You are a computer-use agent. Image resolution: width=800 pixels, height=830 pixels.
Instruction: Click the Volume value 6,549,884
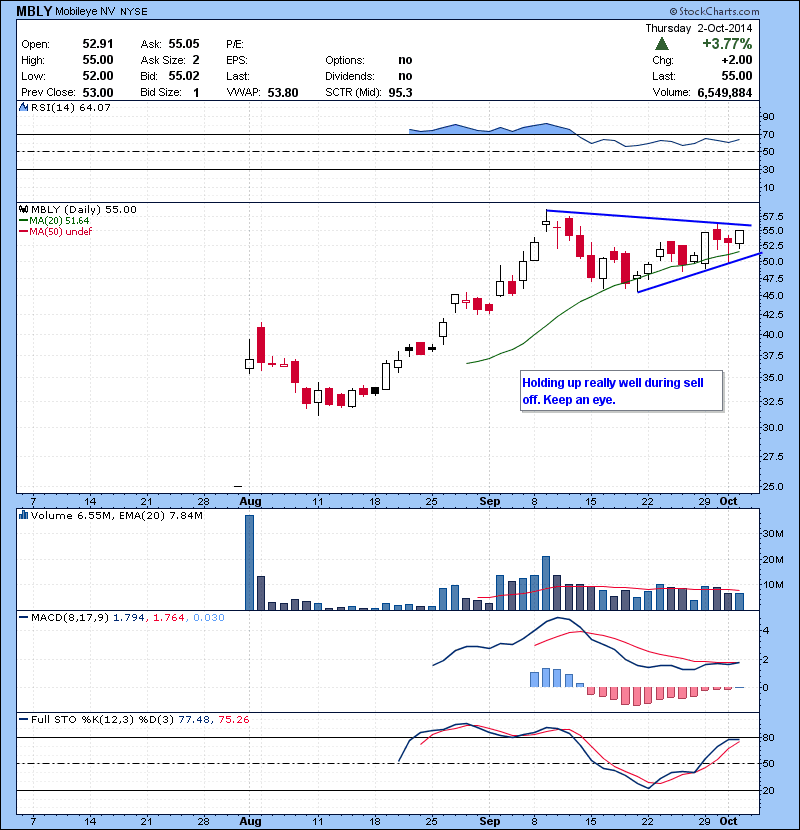point(724,93)
